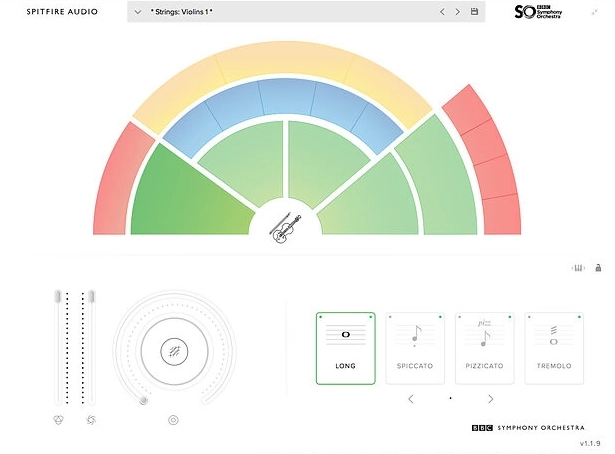Click the center icon of the big knob
This screenshot has width=615, height=454.
pos(174,351)
